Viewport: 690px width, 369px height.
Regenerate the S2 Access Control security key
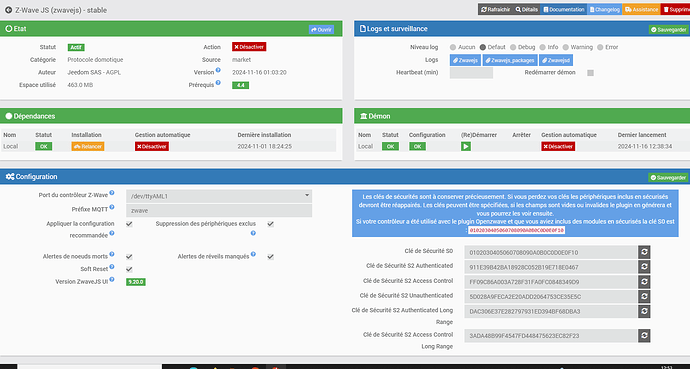[x=644, y=281]
